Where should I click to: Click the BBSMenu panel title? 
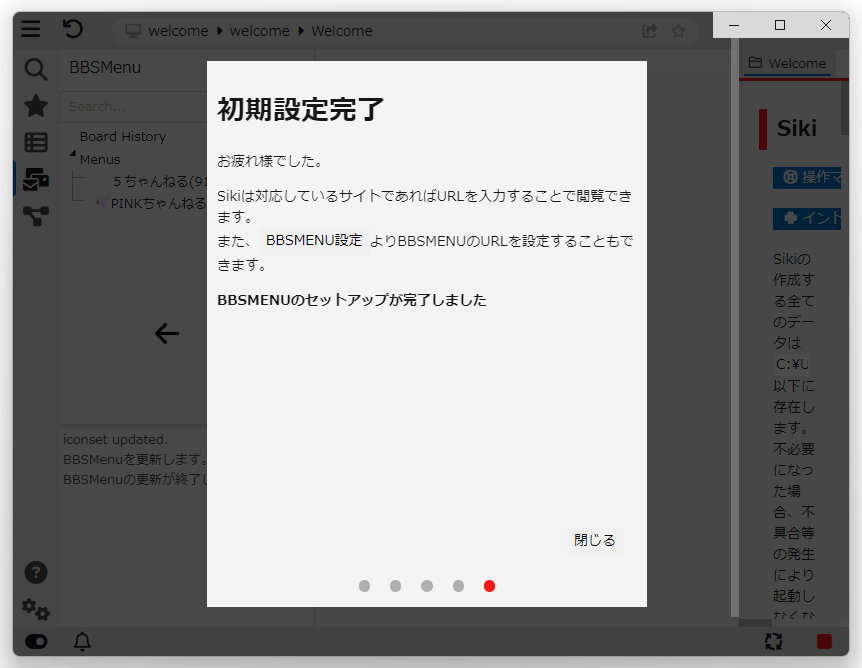click(105, 68)
